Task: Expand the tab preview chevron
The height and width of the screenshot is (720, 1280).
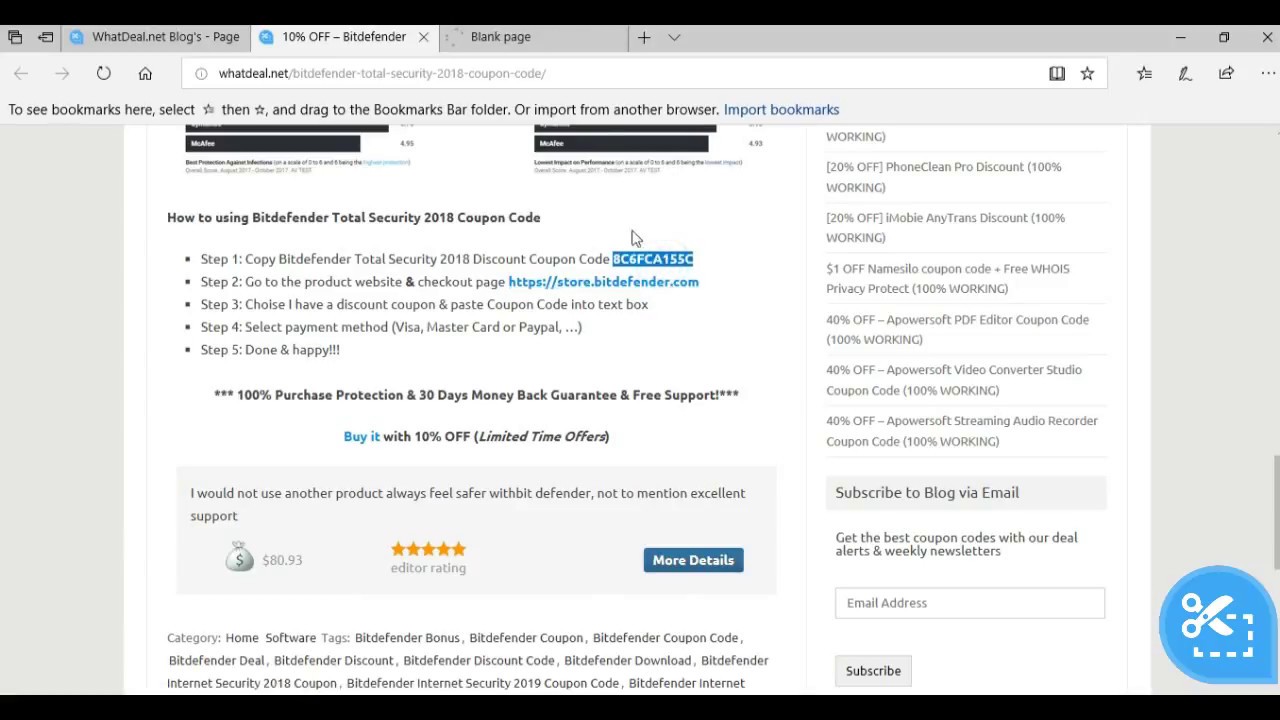Action: [x=674, y=37]
